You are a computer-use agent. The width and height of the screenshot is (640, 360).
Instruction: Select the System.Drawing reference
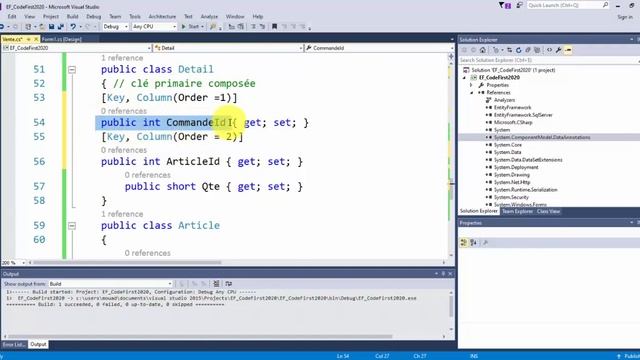coord(511,175)
